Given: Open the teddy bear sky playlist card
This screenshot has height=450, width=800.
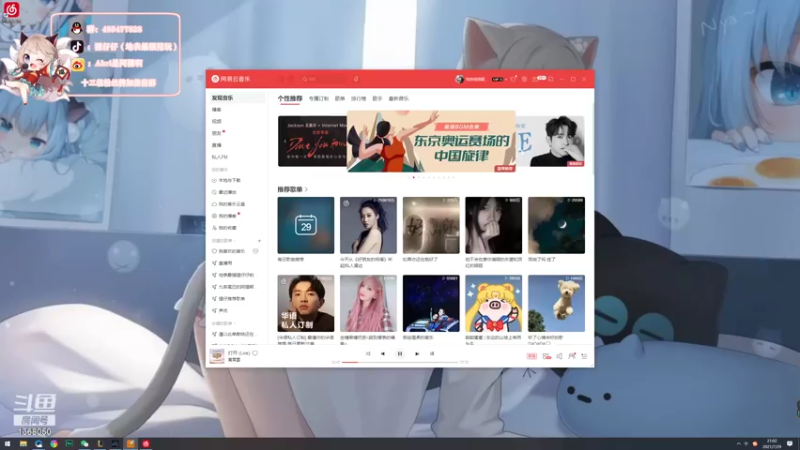Looking at the screenshot, I should click(556, 303).
